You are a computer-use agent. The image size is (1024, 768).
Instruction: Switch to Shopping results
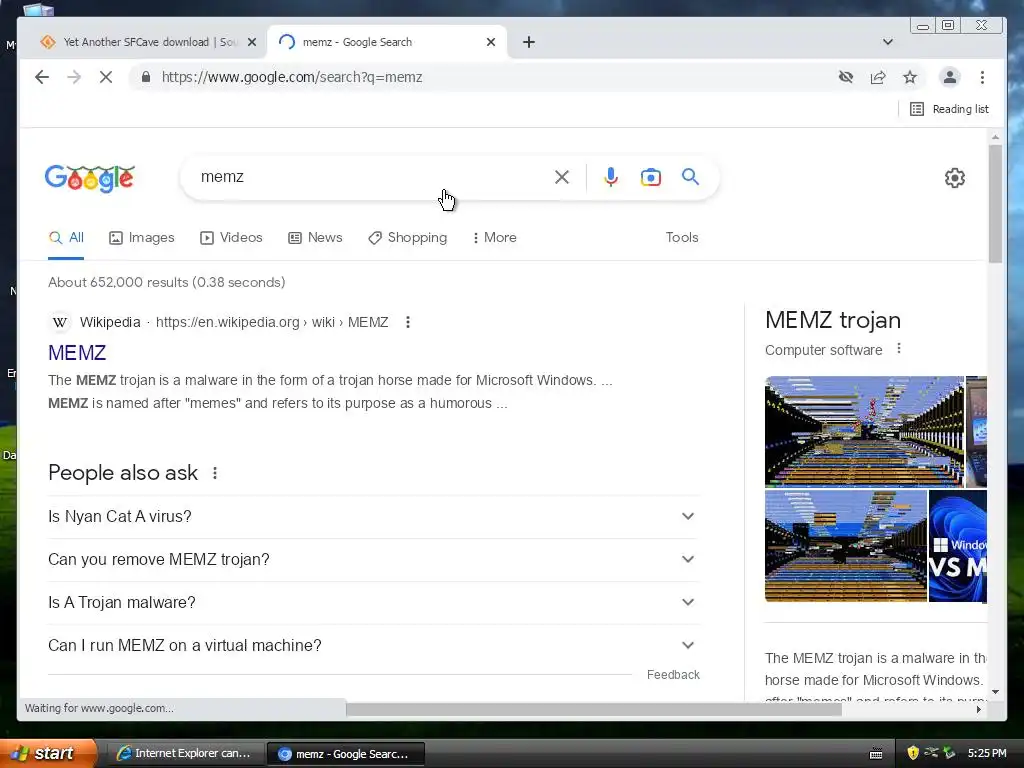coord(408,237)
